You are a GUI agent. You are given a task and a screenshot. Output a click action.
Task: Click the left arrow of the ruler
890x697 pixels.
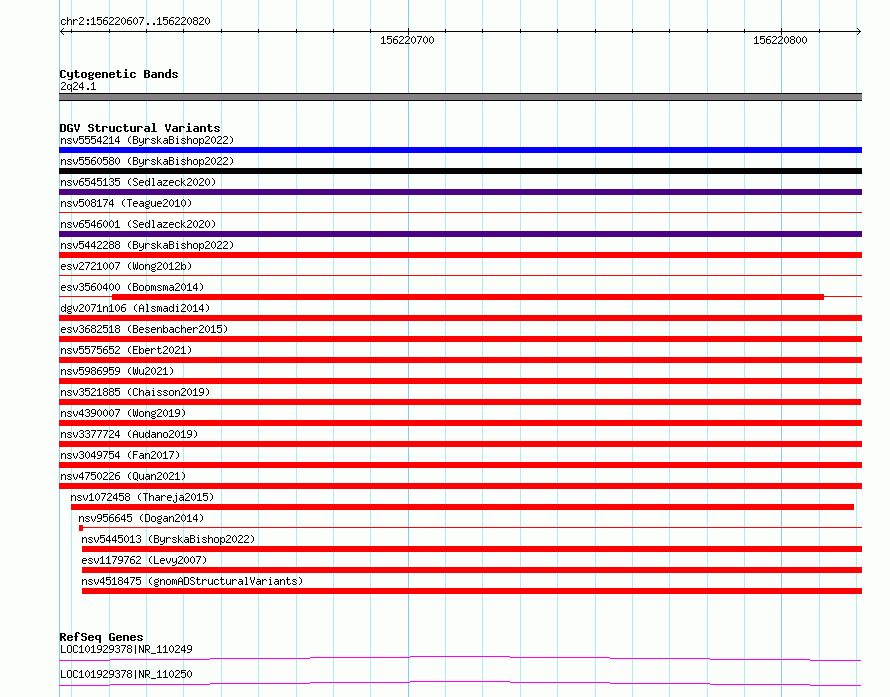coord(62,31)
